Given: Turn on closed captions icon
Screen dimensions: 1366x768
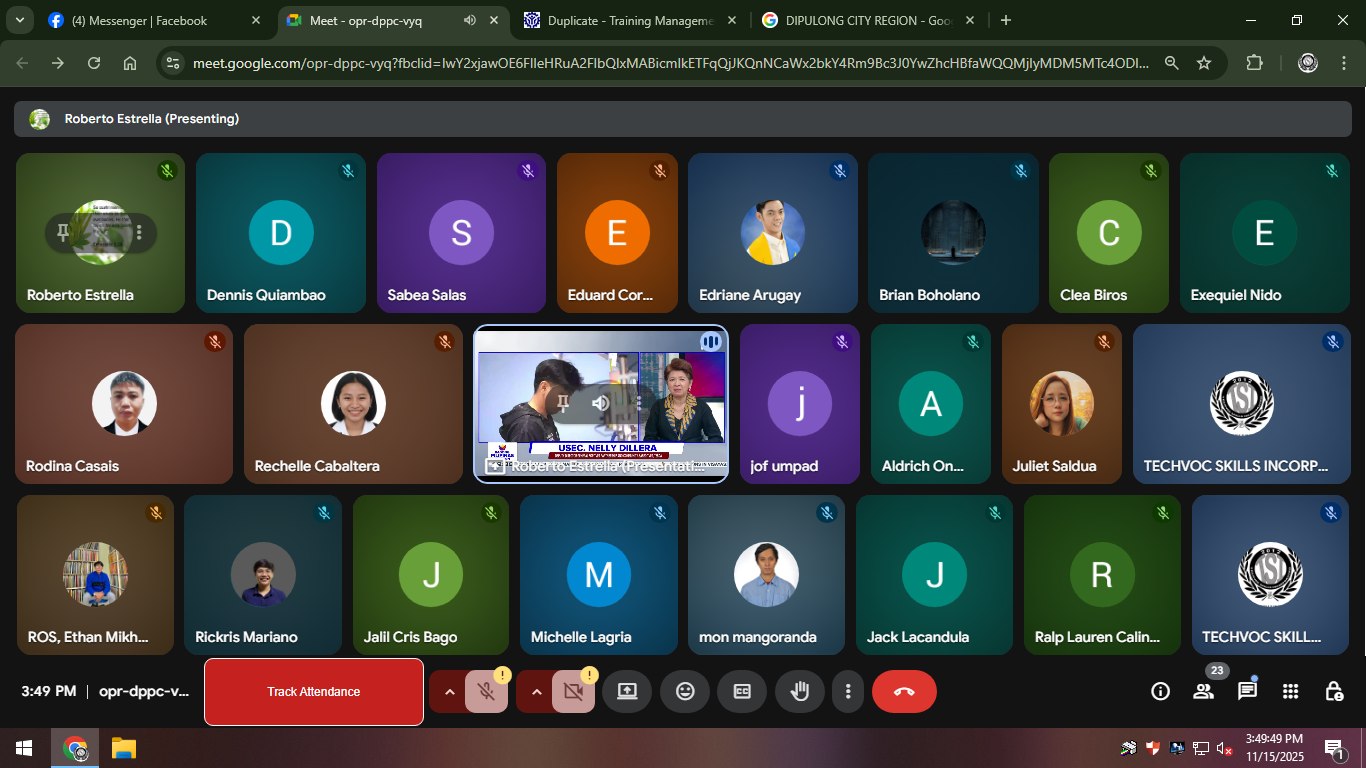Looking at the screenshot, I should point(742,691).
